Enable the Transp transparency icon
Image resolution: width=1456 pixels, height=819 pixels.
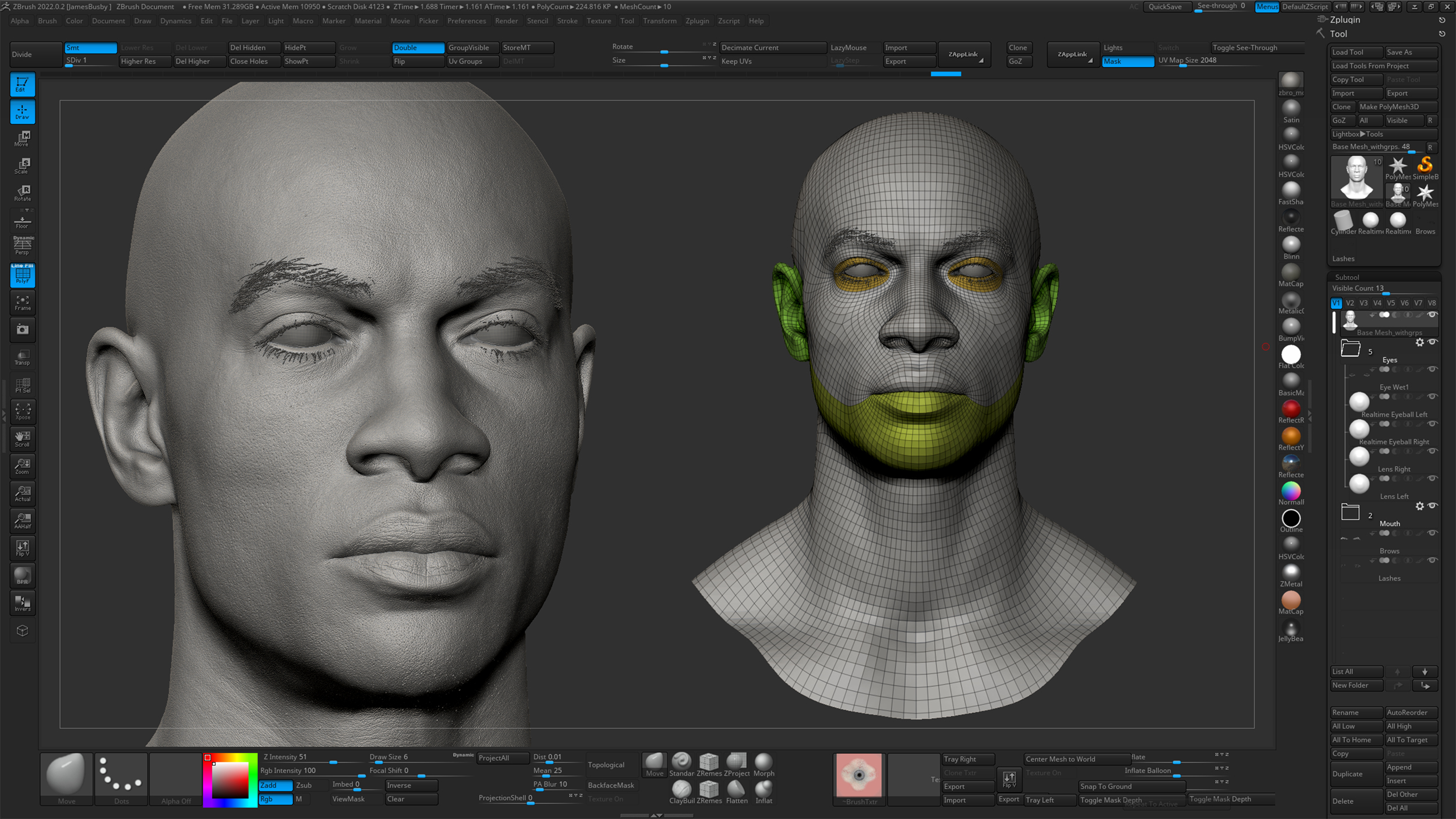click(22, 357)
